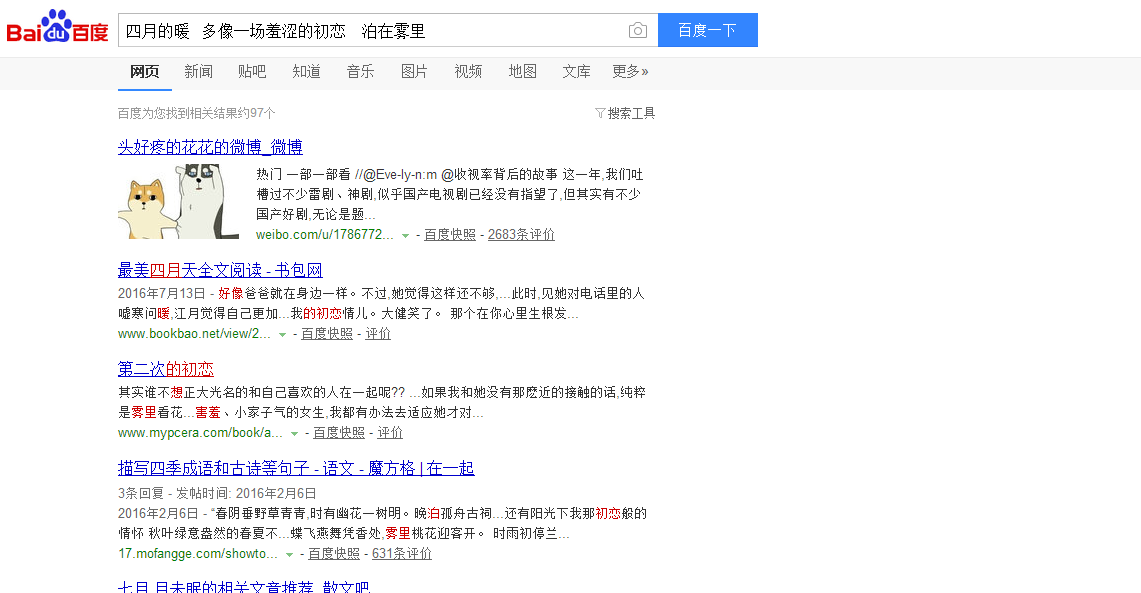The image size is (1141, 593).
Task: Click text 3条回复 - 发帖时间: 2016年2月6日
Action: (218, 493)
